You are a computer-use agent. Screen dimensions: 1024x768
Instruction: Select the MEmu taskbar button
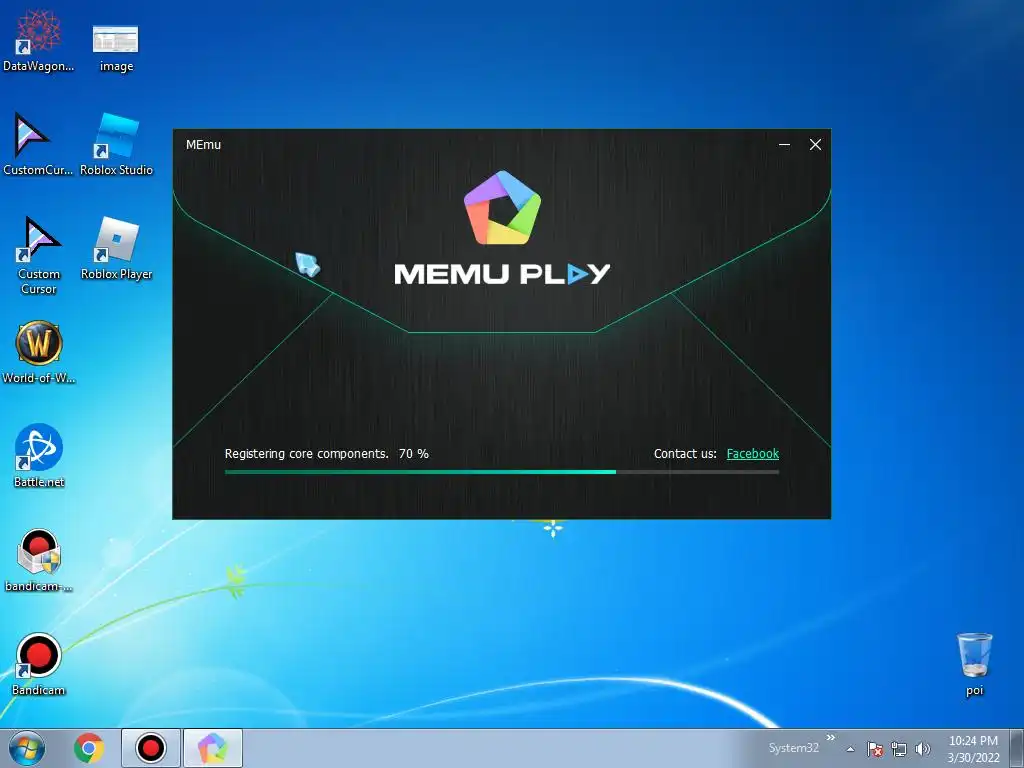click(x=212, y=748)
